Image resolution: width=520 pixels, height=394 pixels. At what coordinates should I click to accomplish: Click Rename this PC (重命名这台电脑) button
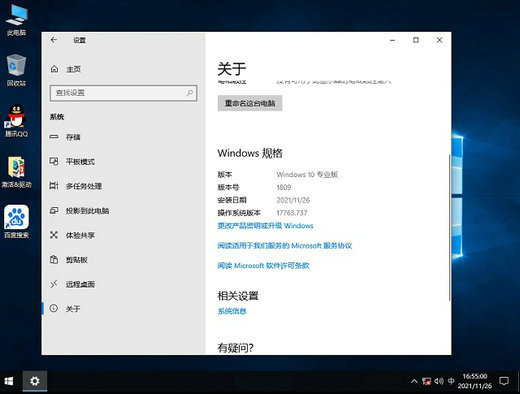pyautogui.click(x=250, y=103)
